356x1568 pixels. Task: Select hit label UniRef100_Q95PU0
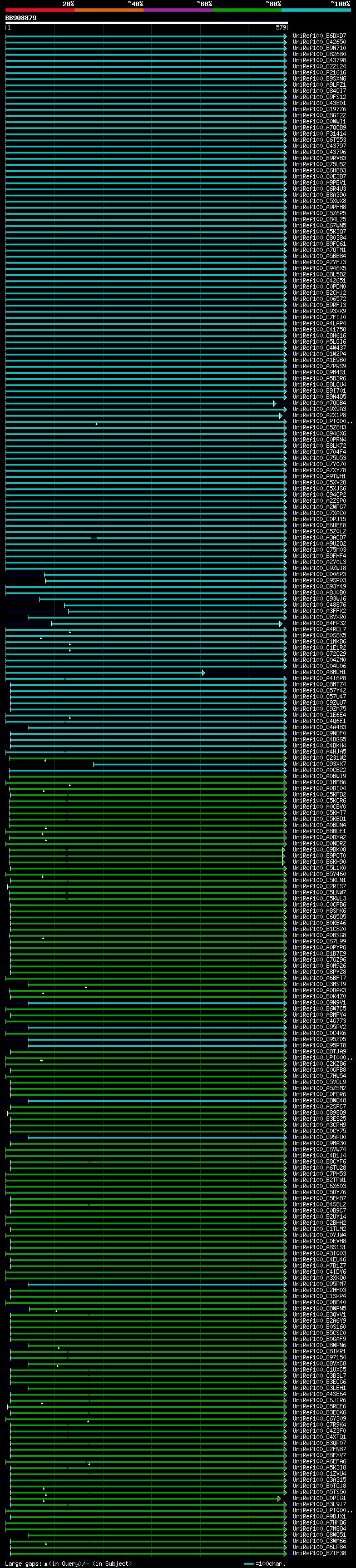click(319, 1137)
